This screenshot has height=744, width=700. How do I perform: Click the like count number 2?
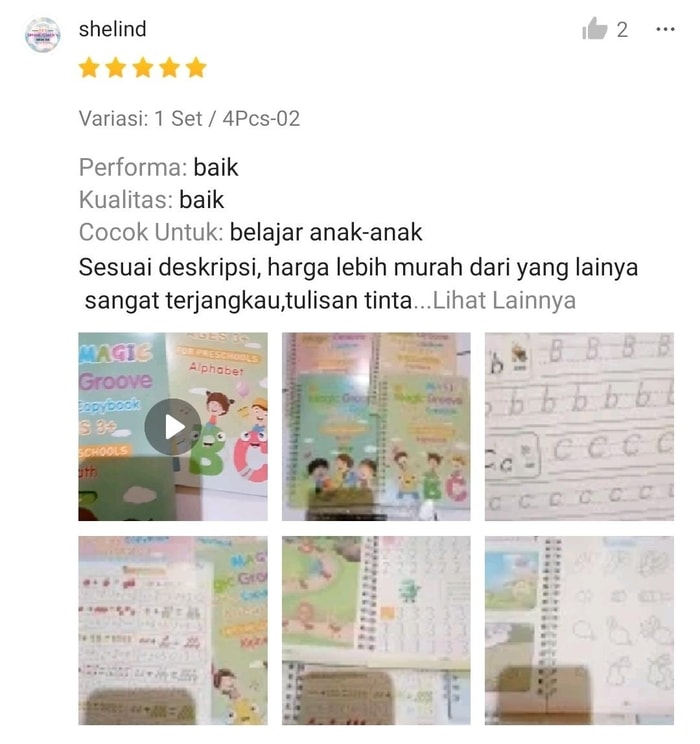click(x=622, y=30)
